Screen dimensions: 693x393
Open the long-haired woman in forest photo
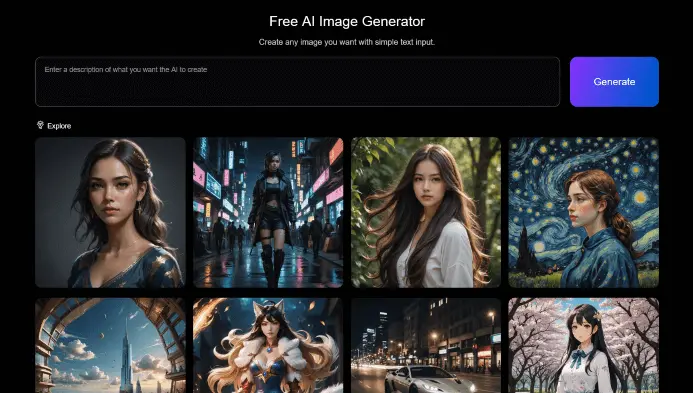coord(426,212)
